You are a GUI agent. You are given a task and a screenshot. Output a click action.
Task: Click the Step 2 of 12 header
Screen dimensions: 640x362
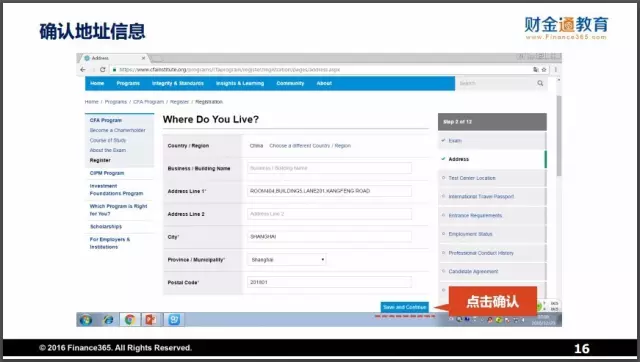coord(492,122)
